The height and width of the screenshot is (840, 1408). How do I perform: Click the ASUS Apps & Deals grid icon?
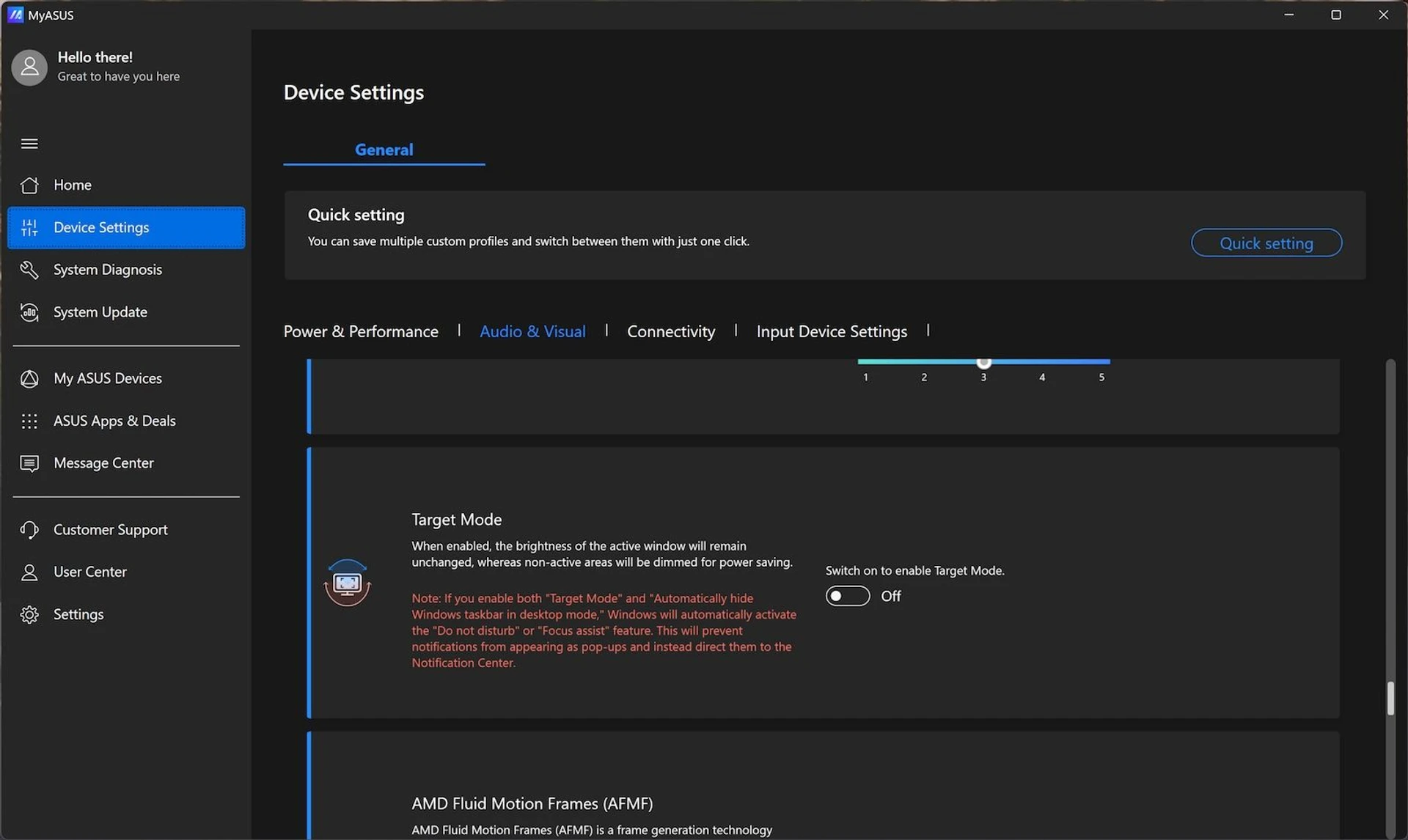(29, 421)
